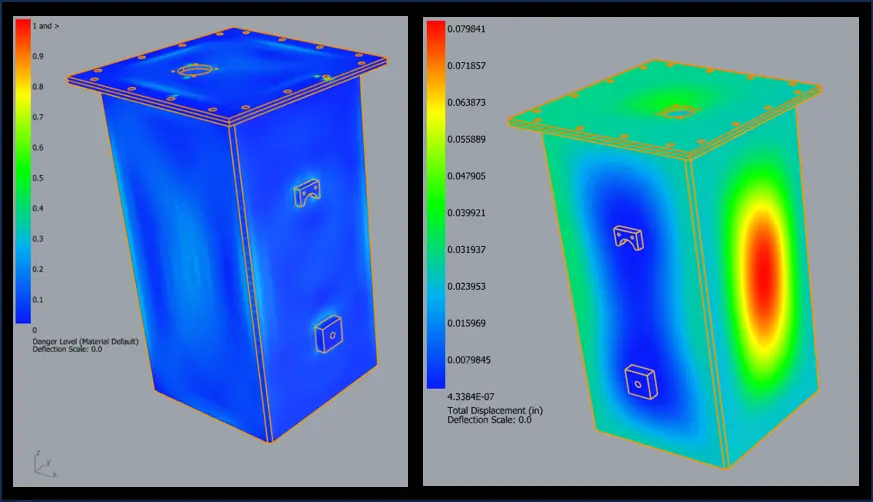
Task: Click the 'Deflection Scale: 0.0' text in left view
Action: pos(67,349)
